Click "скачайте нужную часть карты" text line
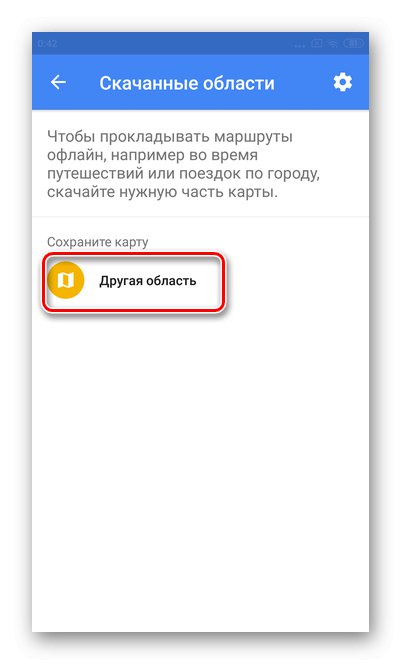Screen dimensions: 401x664 (x=162, y=192)
